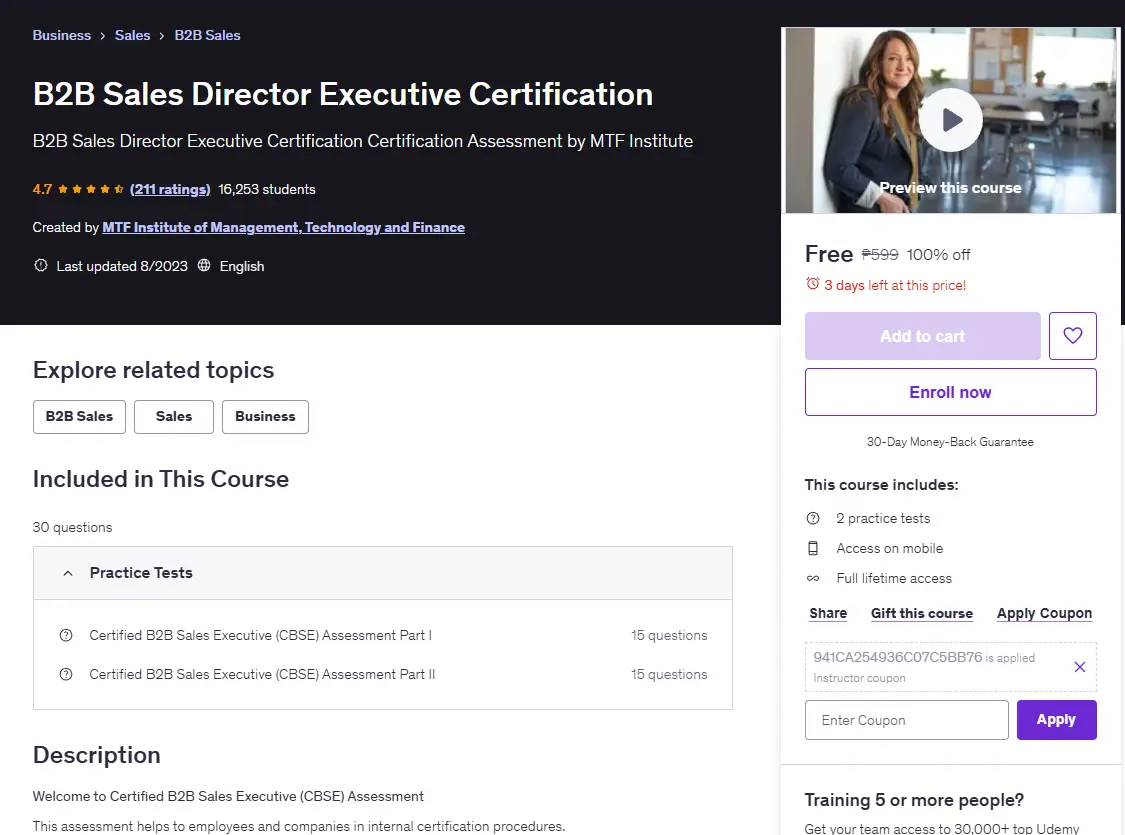Viewport: 1125px width, 835px height.
Task: Open the Business breadcrumb link
Action: point(62,35)
